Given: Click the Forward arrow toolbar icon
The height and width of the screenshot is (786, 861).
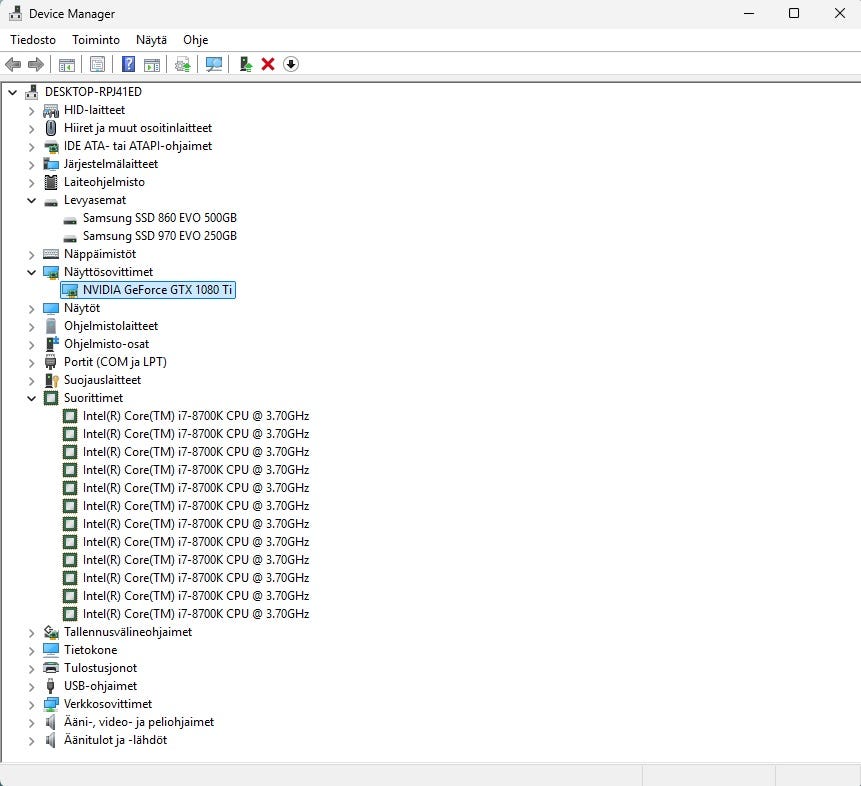Looking at the screenshot, I should [36, 64].
